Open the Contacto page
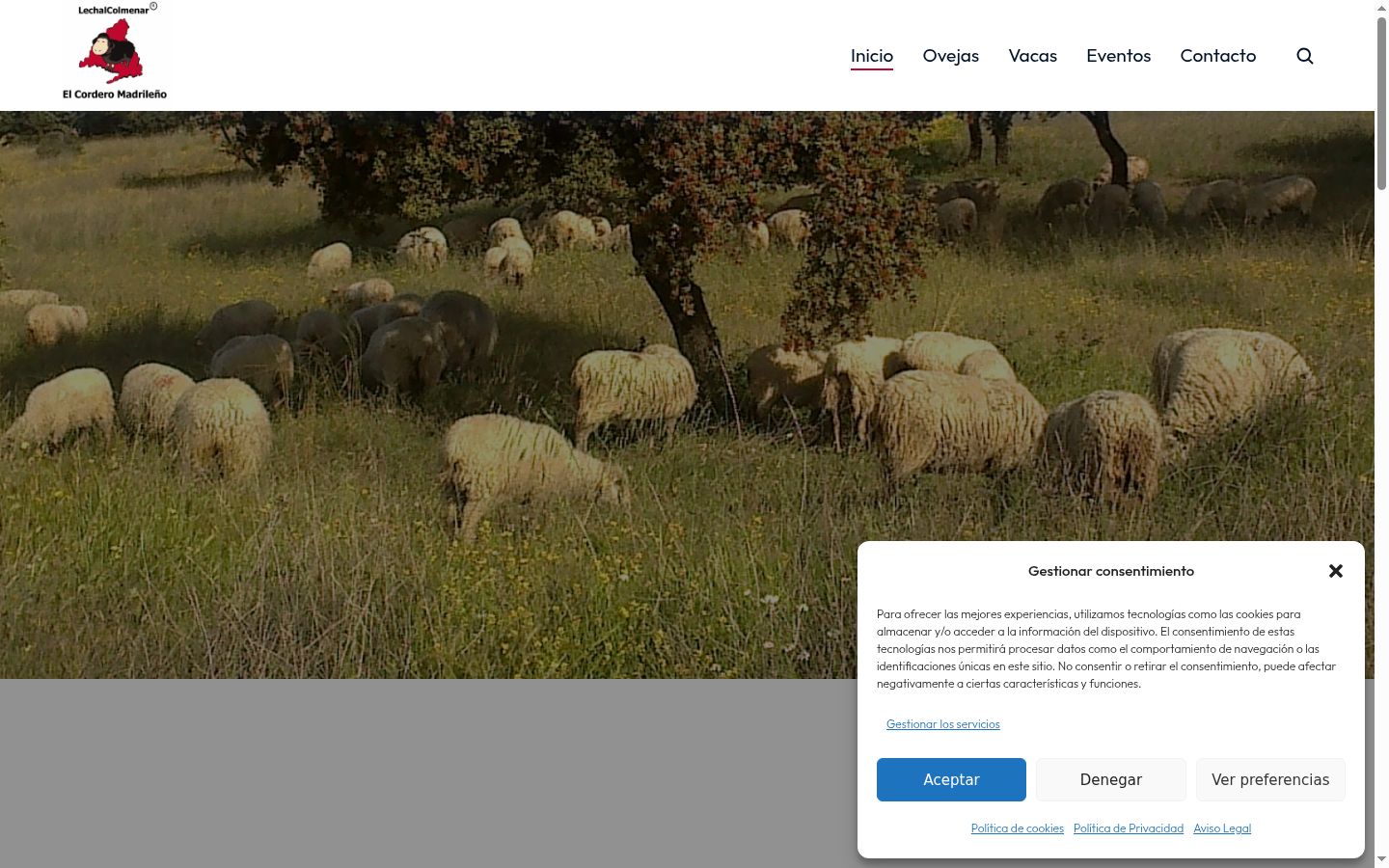The width and height of the screenshot is (1389, 868). point(1218,56)
